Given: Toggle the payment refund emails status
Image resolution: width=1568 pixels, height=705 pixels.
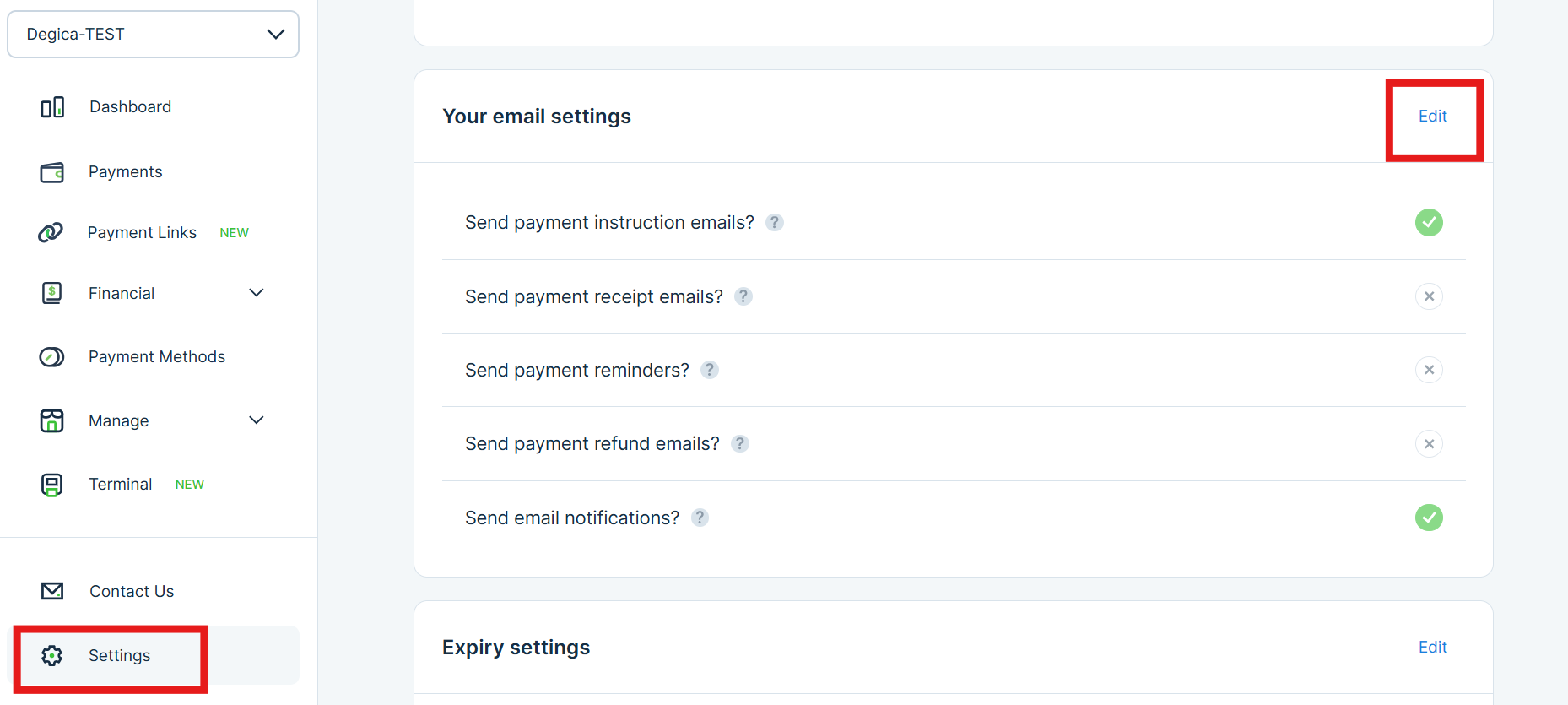Looking at the screenshot, I should coord(1429,444).
